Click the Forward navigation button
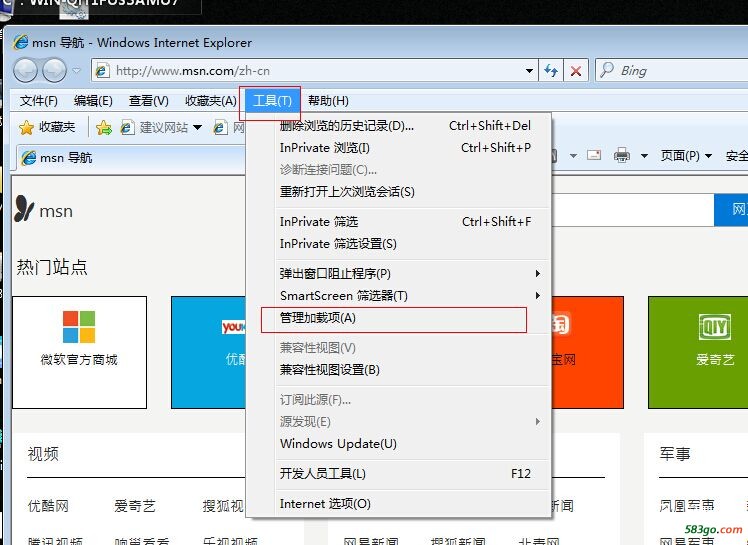This screenshot has width=748, height=545. pyautogui.click(x=54, y=71)
